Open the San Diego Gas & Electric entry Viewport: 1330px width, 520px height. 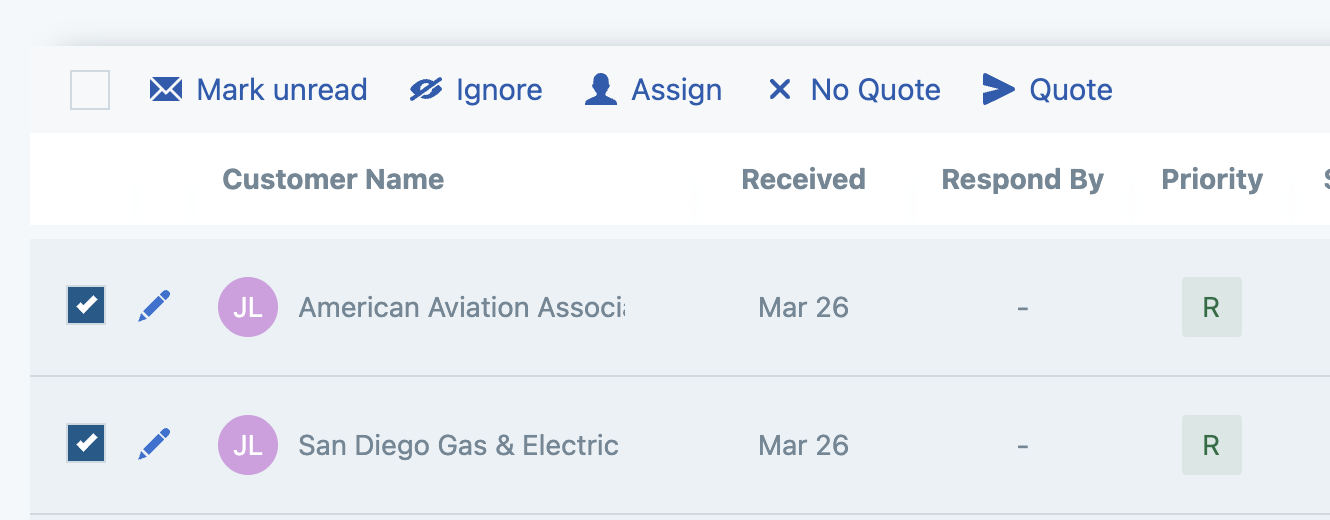pyautogui.click(x=458, y=445)
